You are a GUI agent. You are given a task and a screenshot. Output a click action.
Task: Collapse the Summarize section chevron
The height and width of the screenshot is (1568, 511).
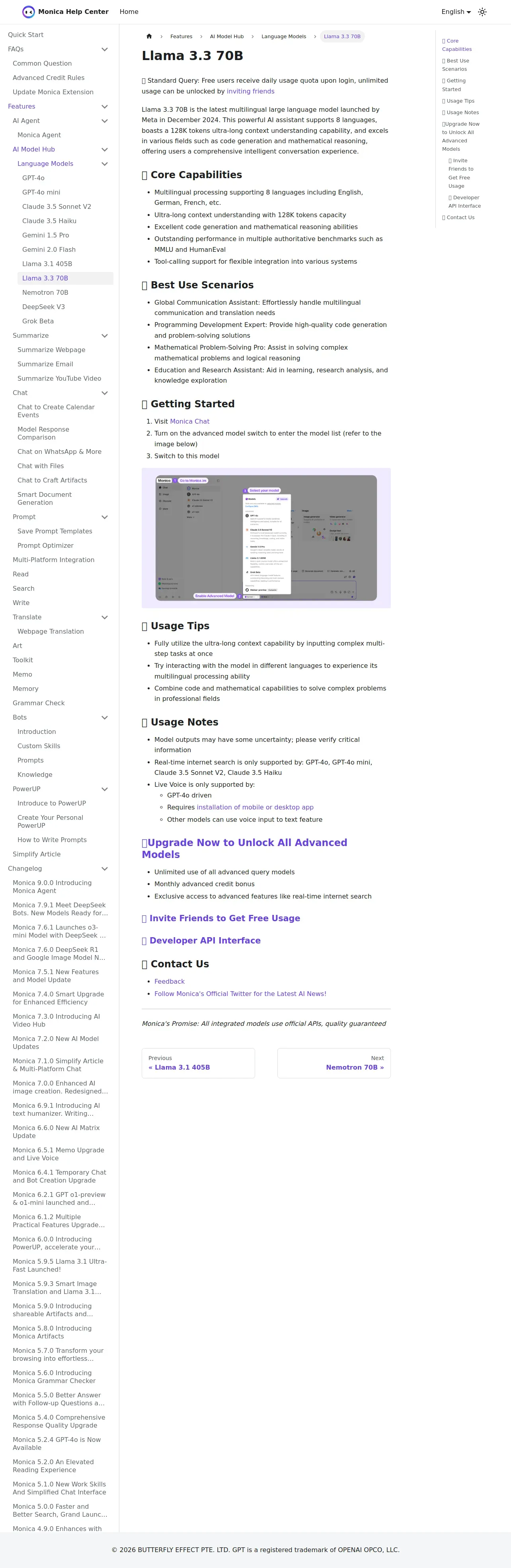(105, 336)
